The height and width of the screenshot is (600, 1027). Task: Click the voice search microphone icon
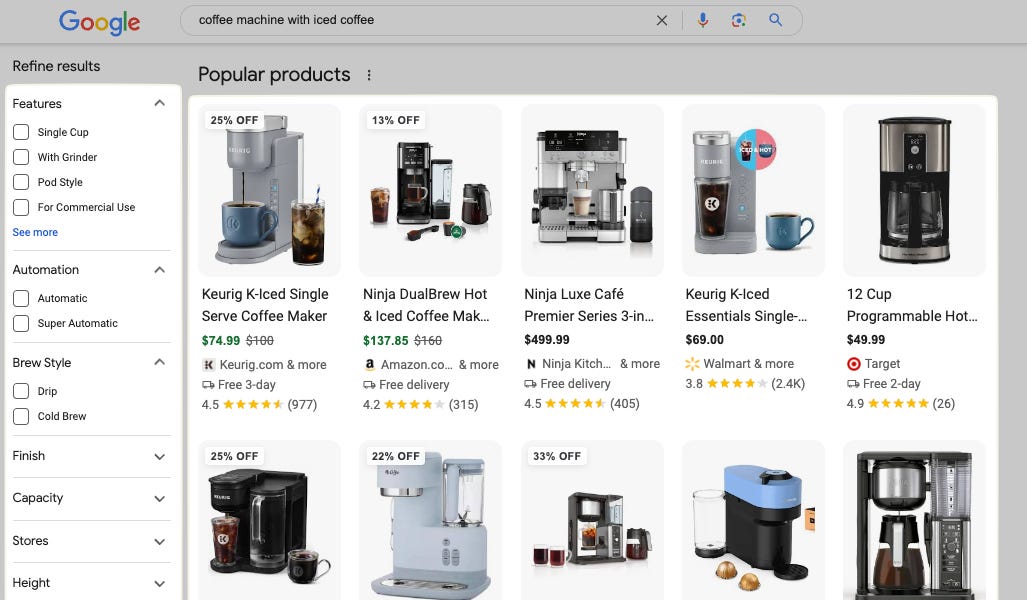(x=703, y=20)
